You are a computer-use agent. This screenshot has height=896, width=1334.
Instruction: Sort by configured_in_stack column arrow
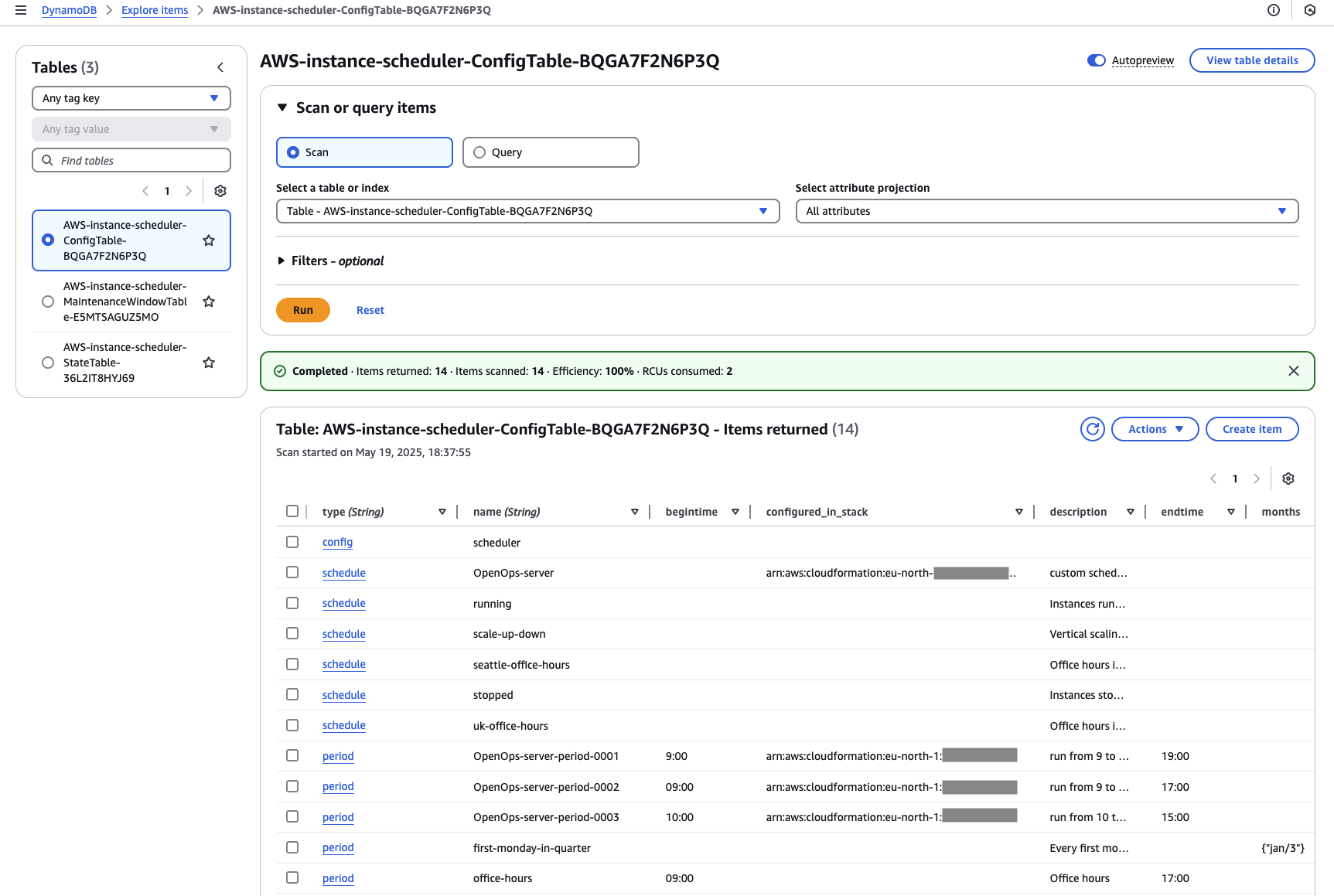[x=1019, y=512]
